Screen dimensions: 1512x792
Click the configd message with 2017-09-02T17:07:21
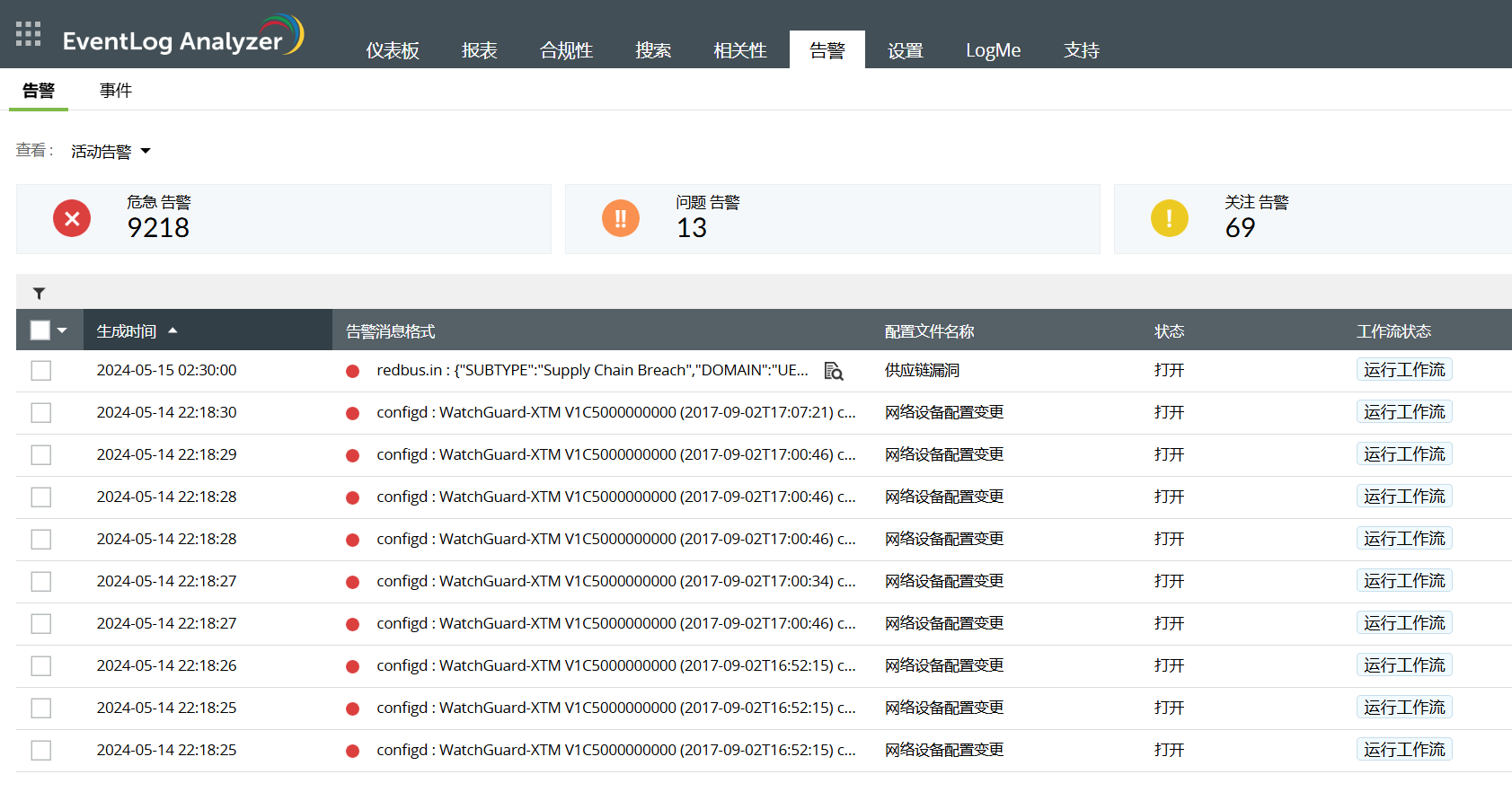(616, 412)
